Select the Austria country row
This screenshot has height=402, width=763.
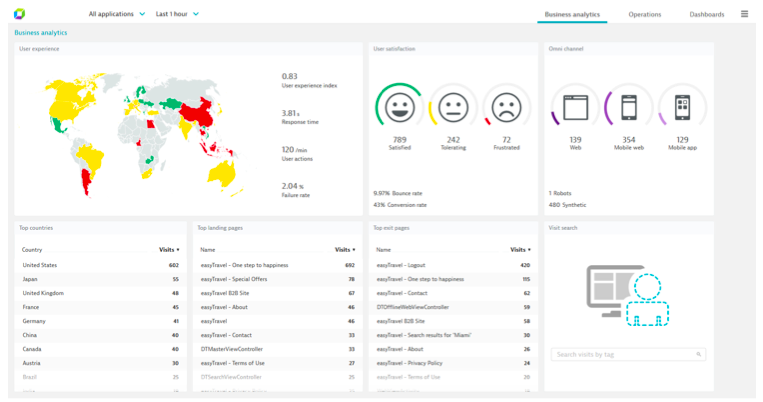click(x=100, y=363)
